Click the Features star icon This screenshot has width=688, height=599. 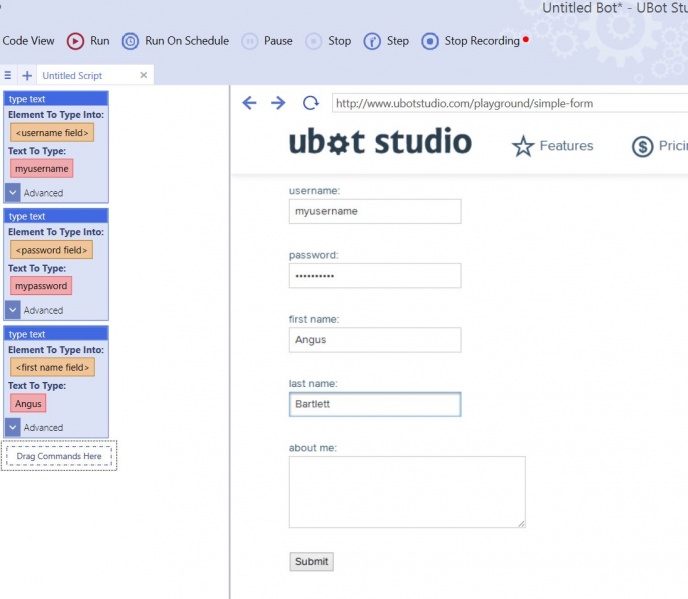523,146
